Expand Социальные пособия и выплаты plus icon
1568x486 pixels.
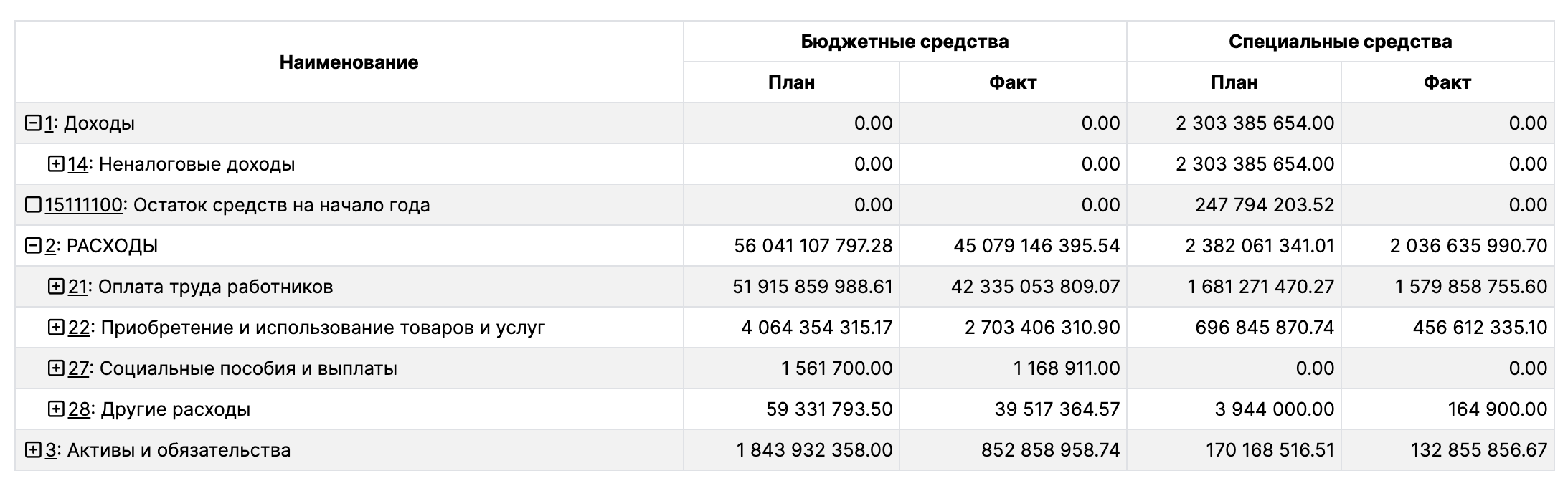56,368
